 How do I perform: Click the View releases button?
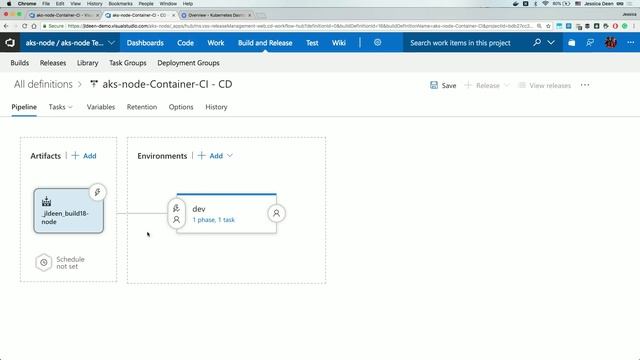(x=544, y=85)
